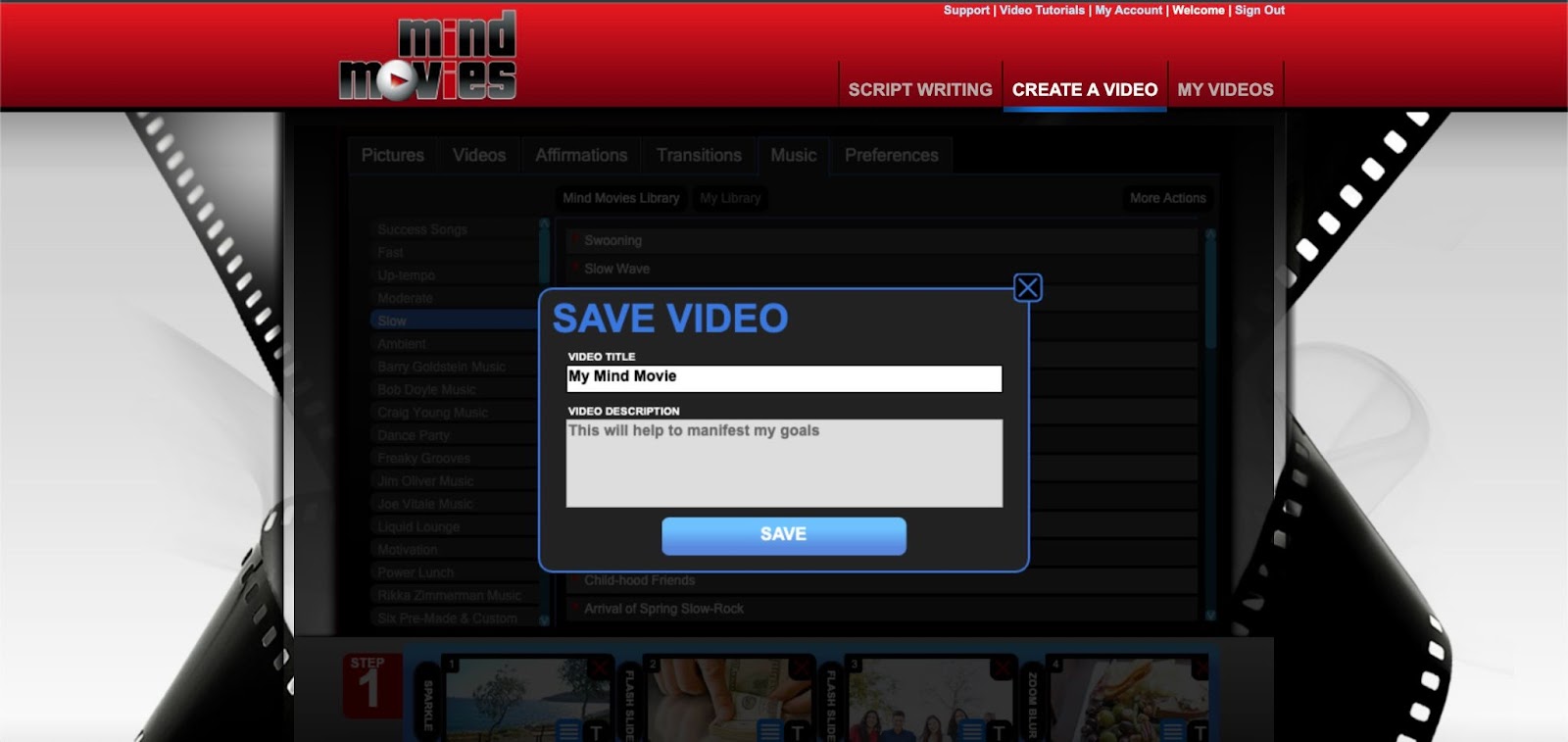
Task: Select the Moderate music category
Action: click(454, 298)
